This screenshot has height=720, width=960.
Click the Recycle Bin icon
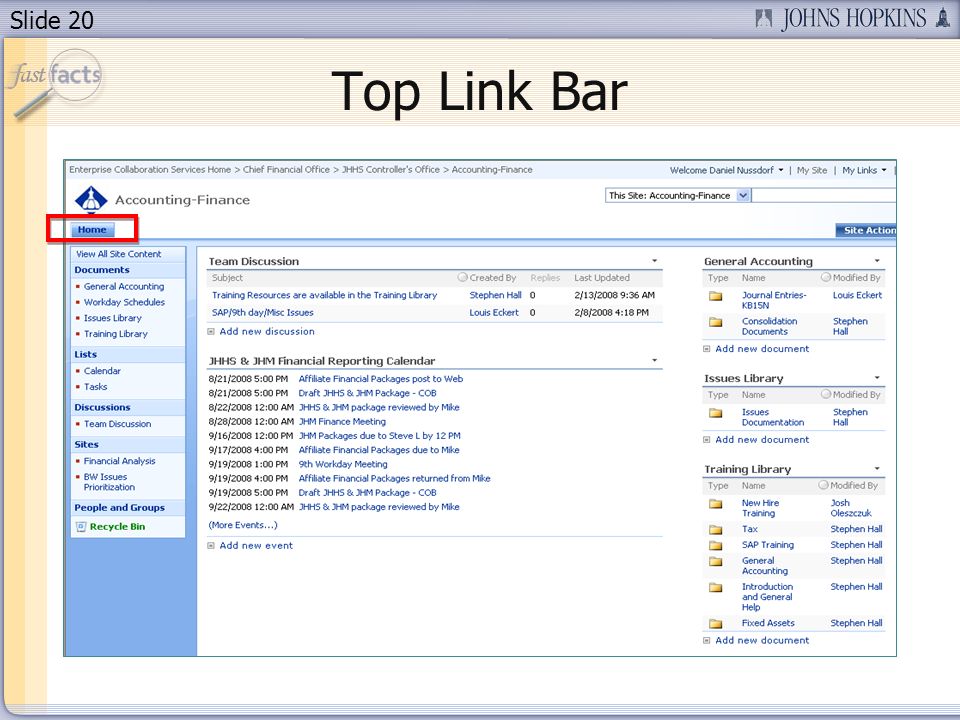(x=80, y=527)
